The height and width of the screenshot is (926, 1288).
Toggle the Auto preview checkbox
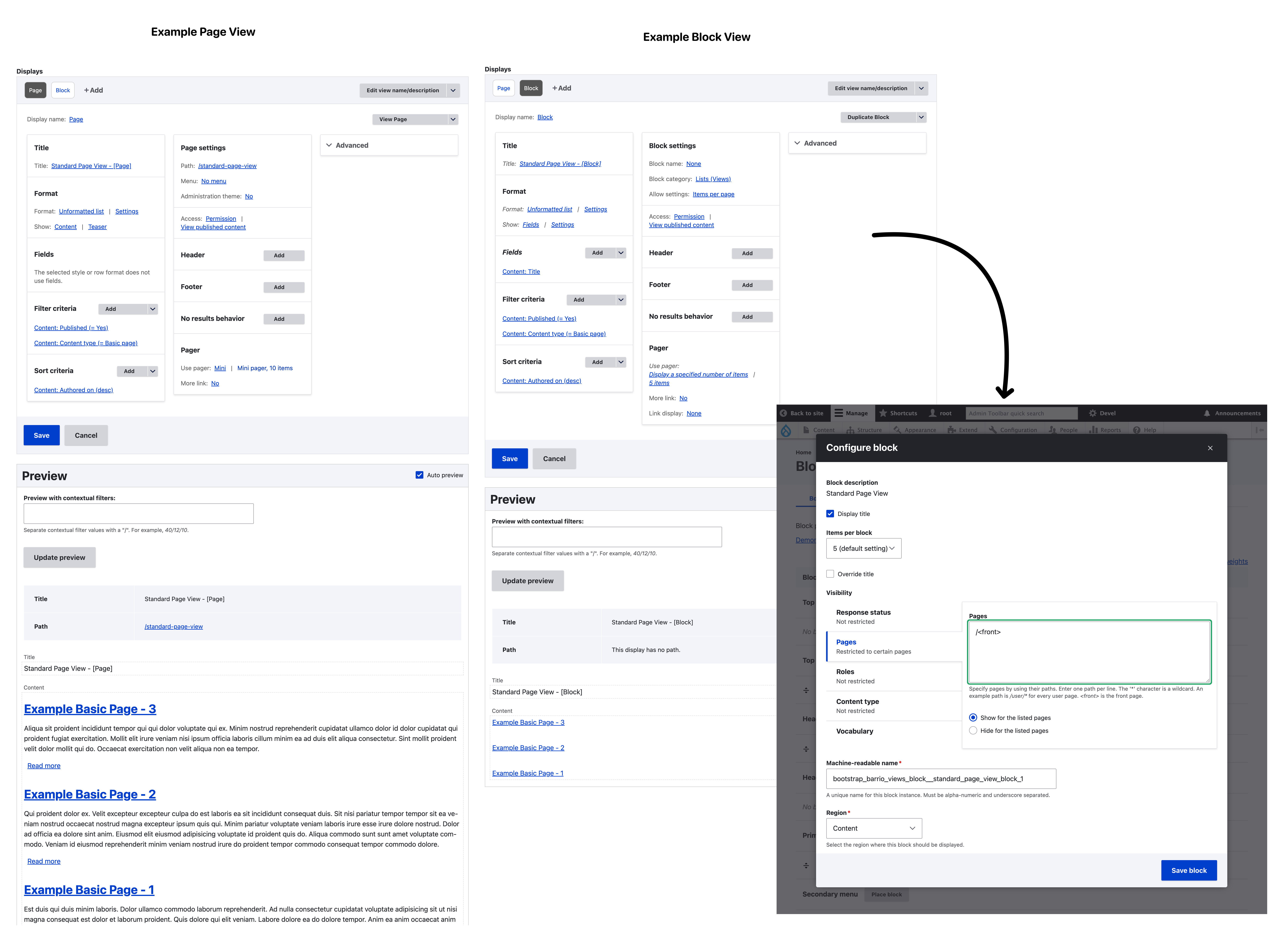tap(420, 475)
